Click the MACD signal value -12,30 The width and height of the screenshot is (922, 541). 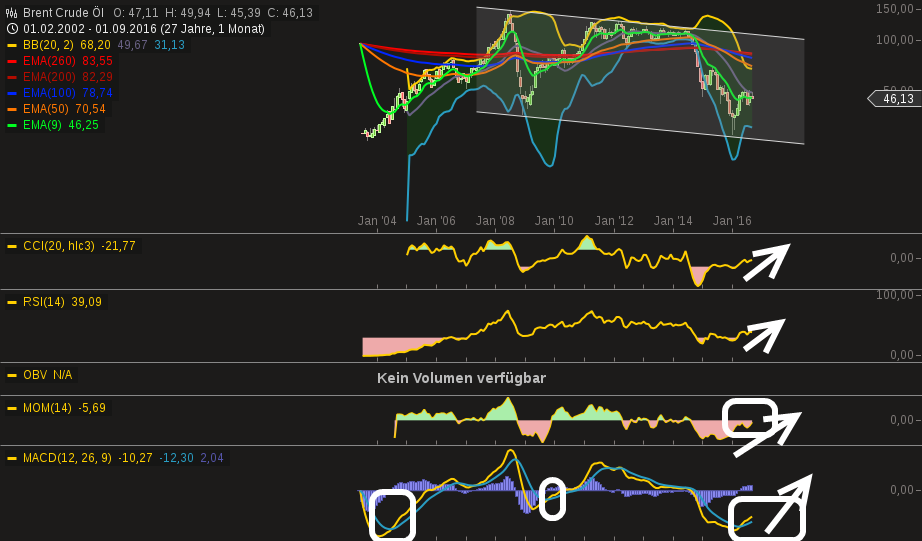click(x=176, y=457)
